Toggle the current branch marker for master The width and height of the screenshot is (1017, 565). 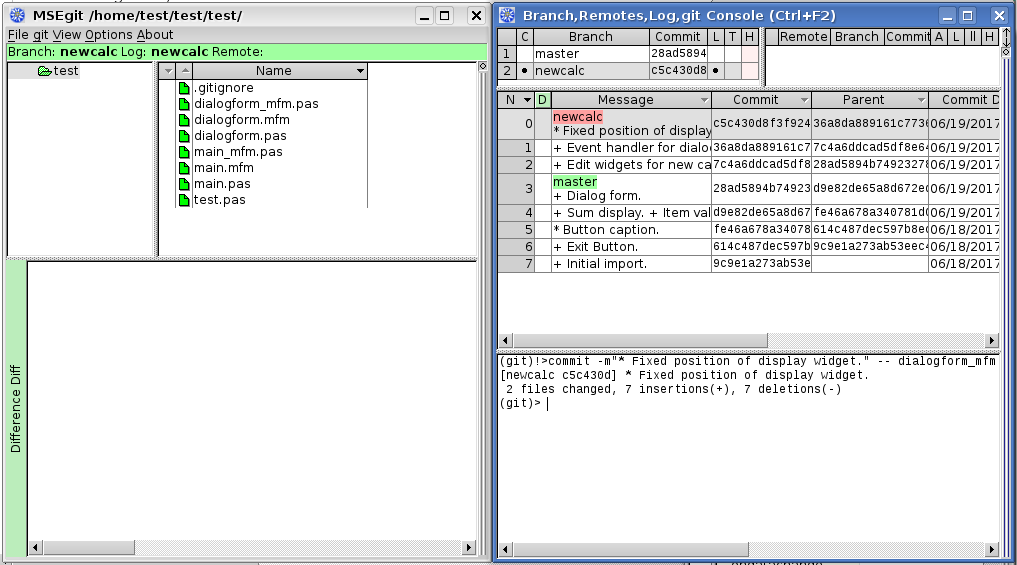pyautogui.click(x=524, y=54)
